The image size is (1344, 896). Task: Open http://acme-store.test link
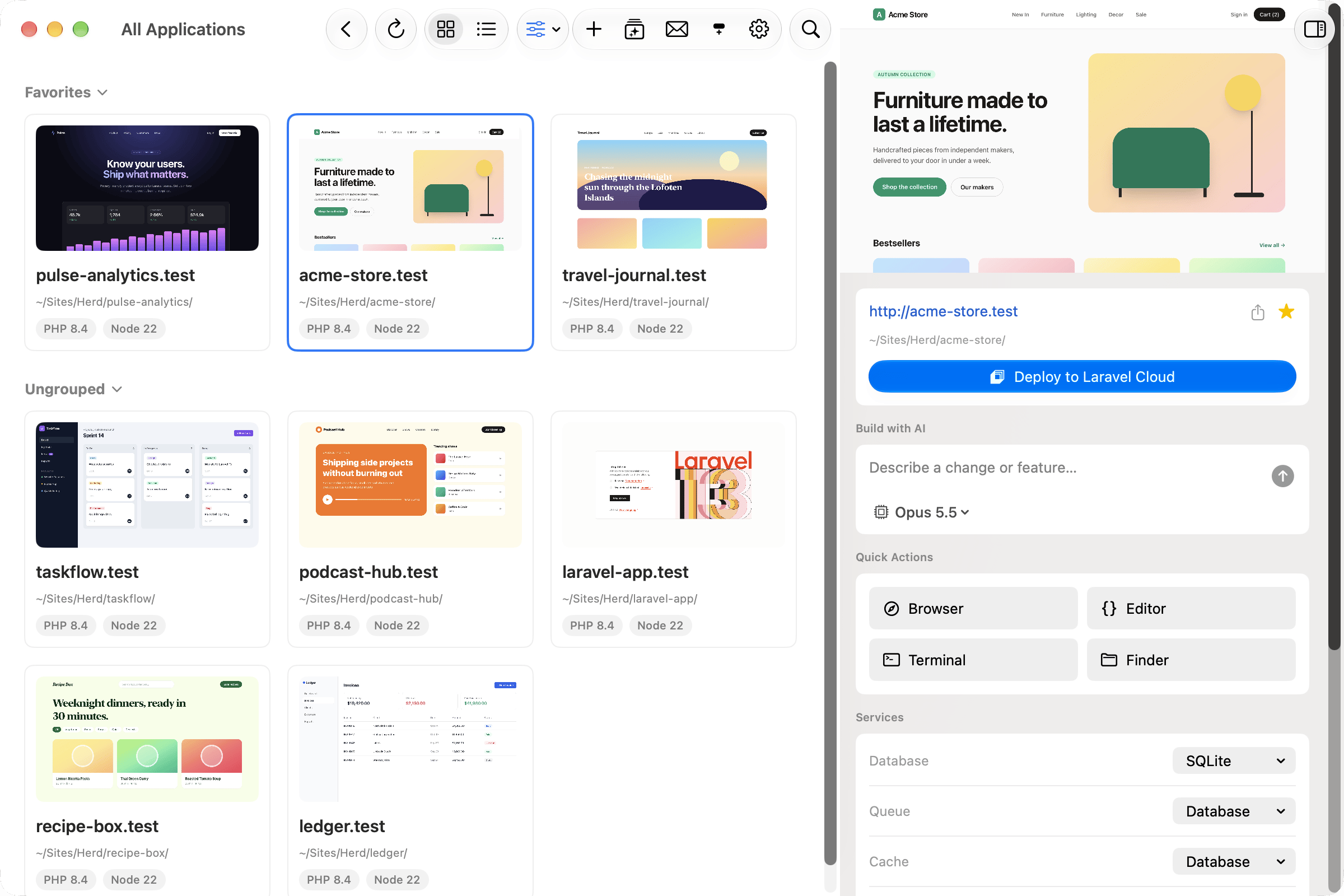pos(943,311)
